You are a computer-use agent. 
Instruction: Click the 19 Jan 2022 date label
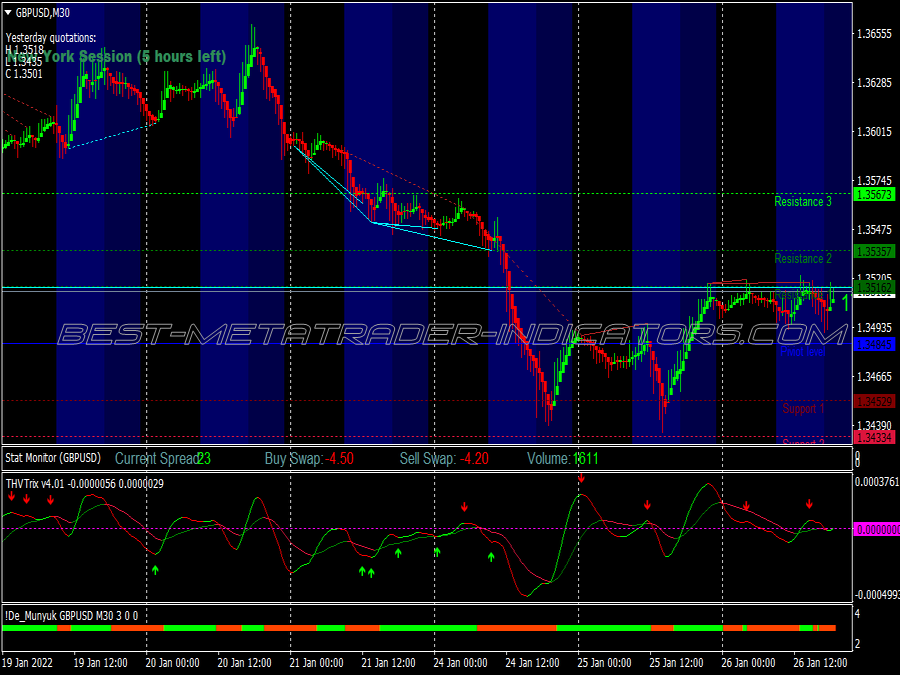click(x=27, y=662)
